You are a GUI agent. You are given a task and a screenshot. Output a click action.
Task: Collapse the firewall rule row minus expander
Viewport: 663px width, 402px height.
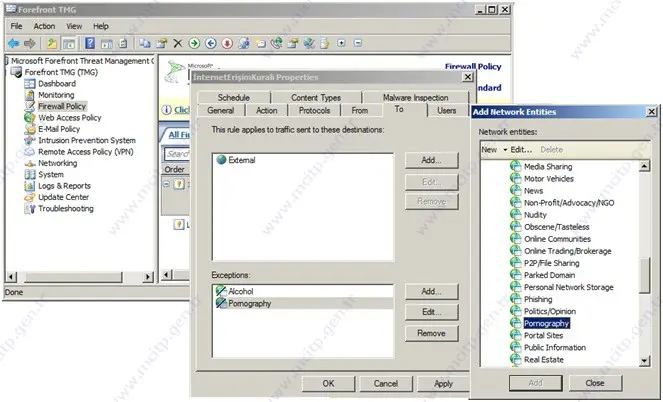(x=167, y=184)
